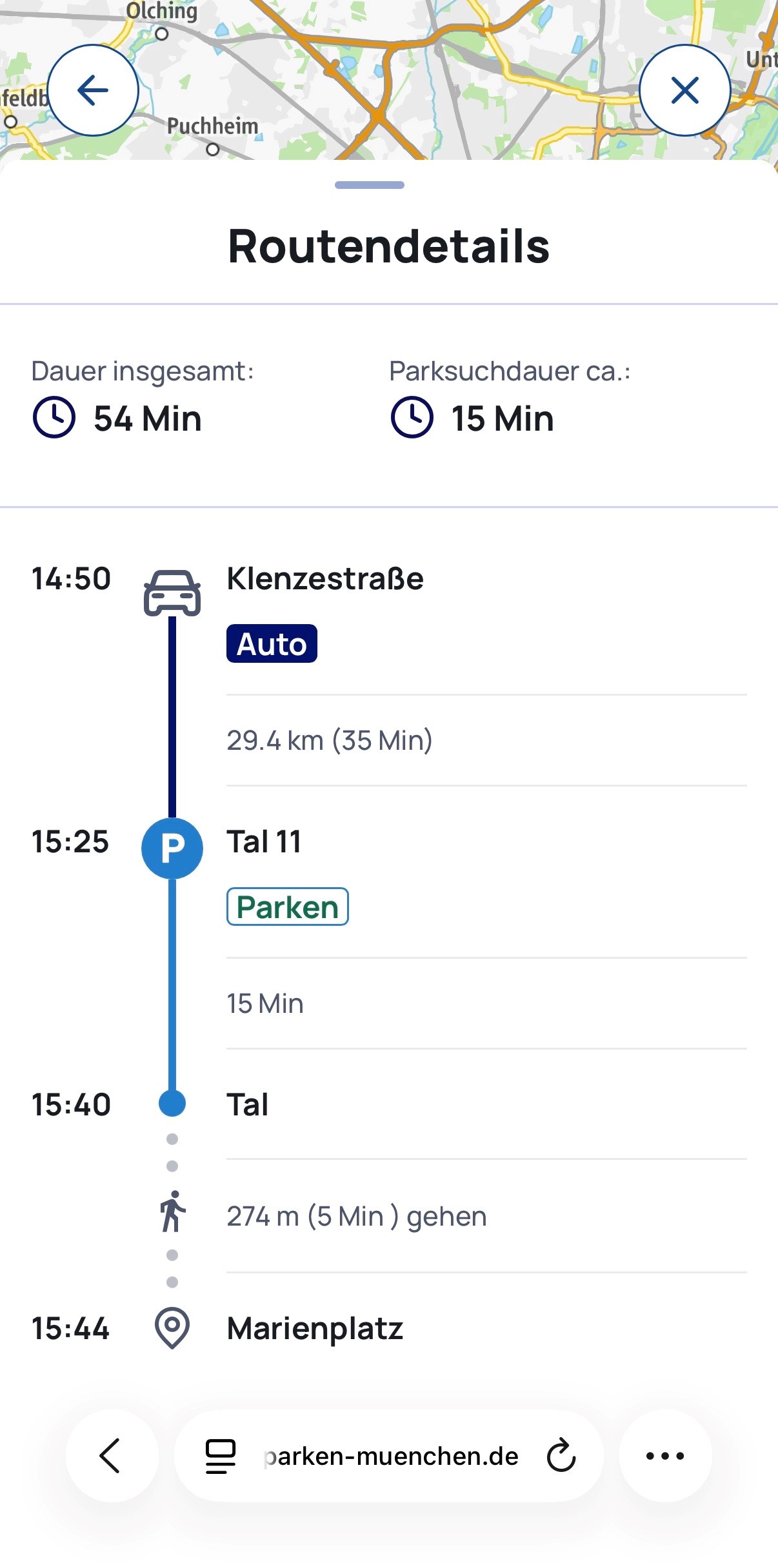Tap the clock icon beside 54 Min
Image resolution: width=778 pixels, height=1568 pixels.
(x=54, y=418)
